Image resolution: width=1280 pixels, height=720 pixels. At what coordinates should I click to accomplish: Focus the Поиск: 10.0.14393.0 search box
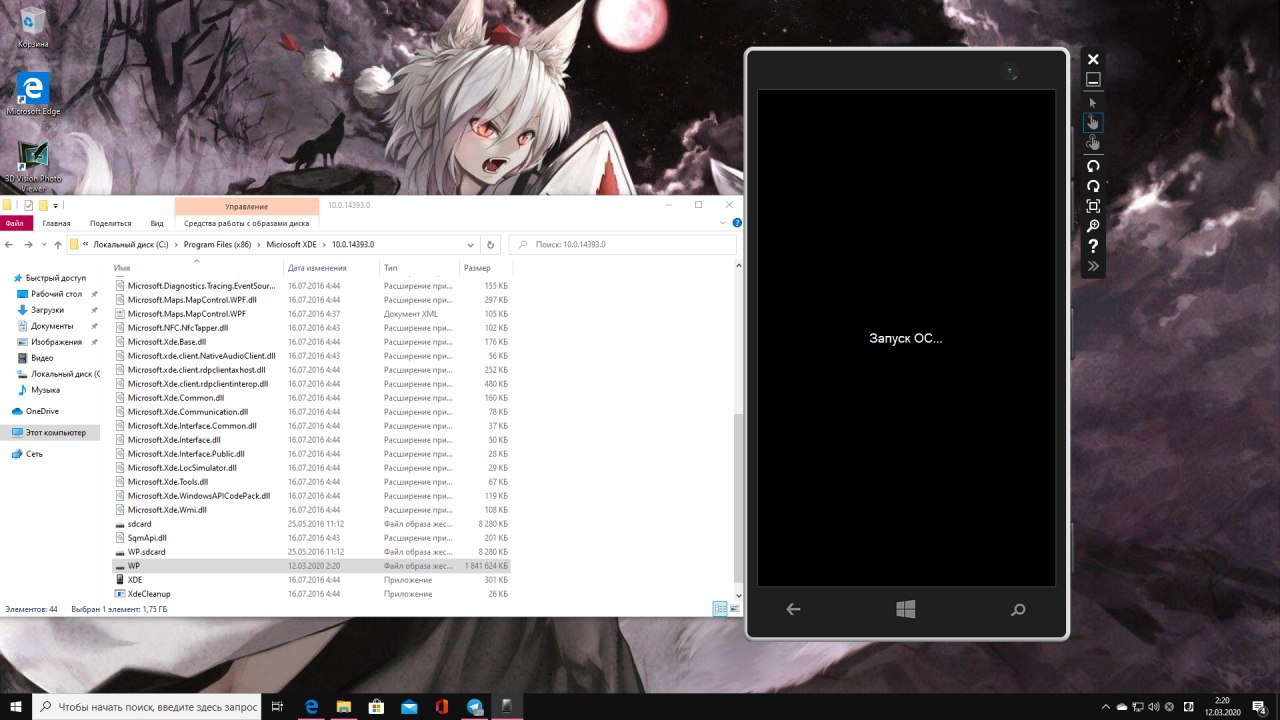coord(622,244)
